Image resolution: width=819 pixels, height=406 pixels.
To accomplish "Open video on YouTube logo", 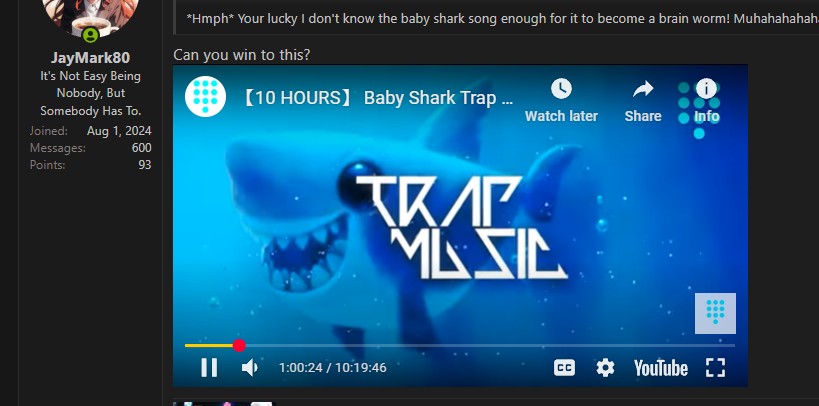I will 661,368.
